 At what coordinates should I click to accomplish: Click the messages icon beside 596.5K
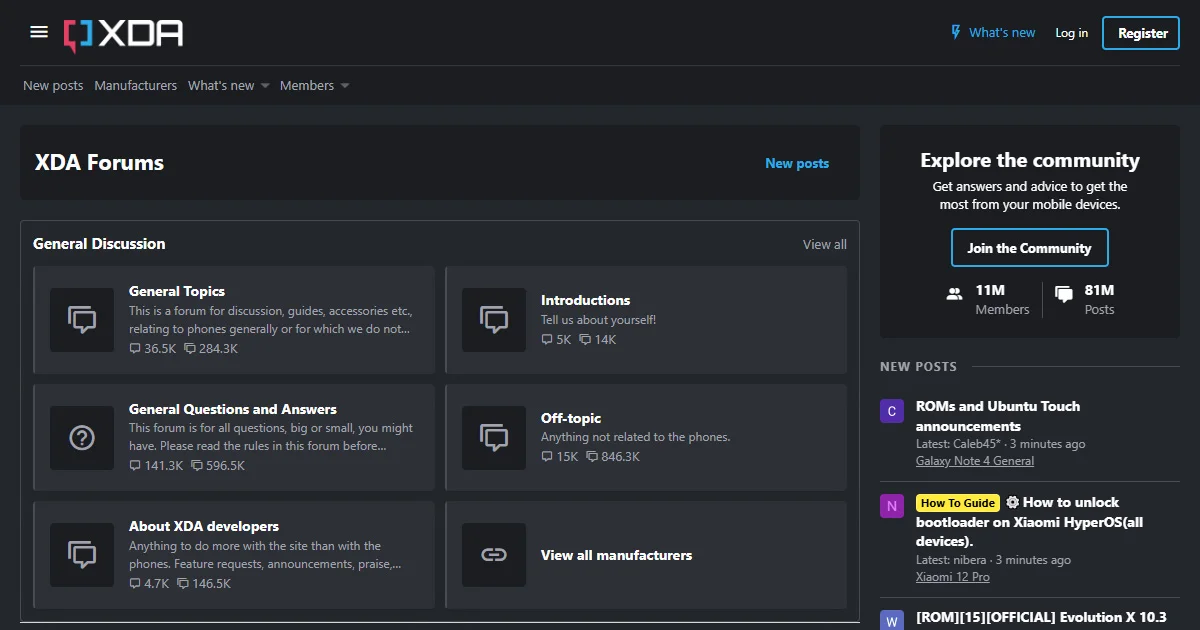coord(197,466)
